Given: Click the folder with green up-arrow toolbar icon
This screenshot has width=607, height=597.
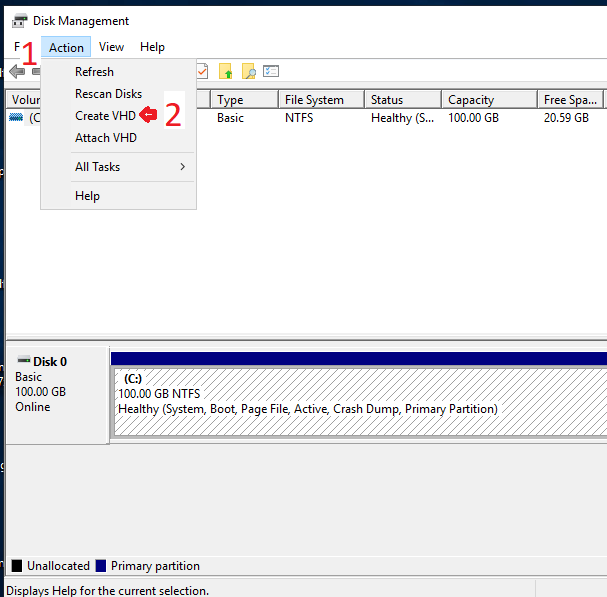Looking at the screenshot, I should pyautogui.click(x=226, y=71).
